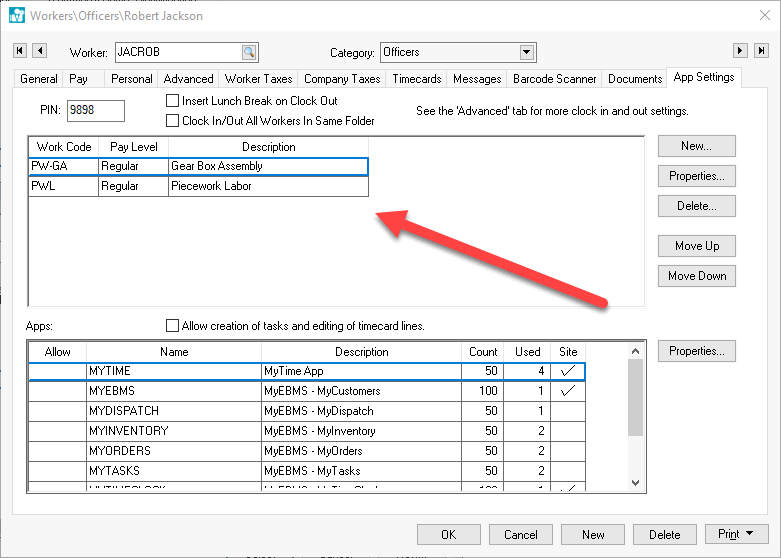The image size is (781, 558).
Task: Click the Site checkmark for MYTIME
Action: pyautogui.click(x=568, y=371)
